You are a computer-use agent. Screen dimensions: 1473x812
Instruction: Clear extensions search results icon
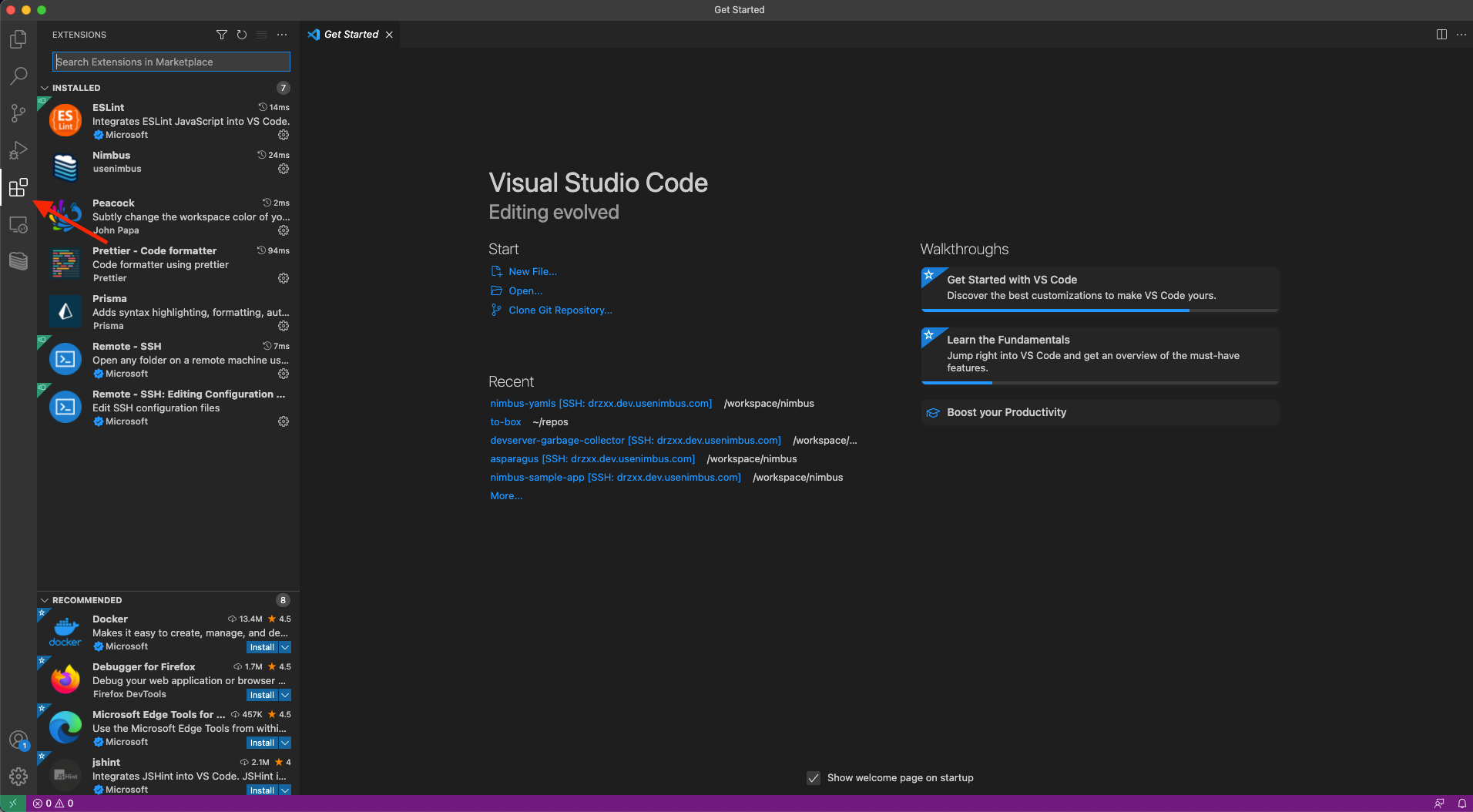[x=262, y=35]
